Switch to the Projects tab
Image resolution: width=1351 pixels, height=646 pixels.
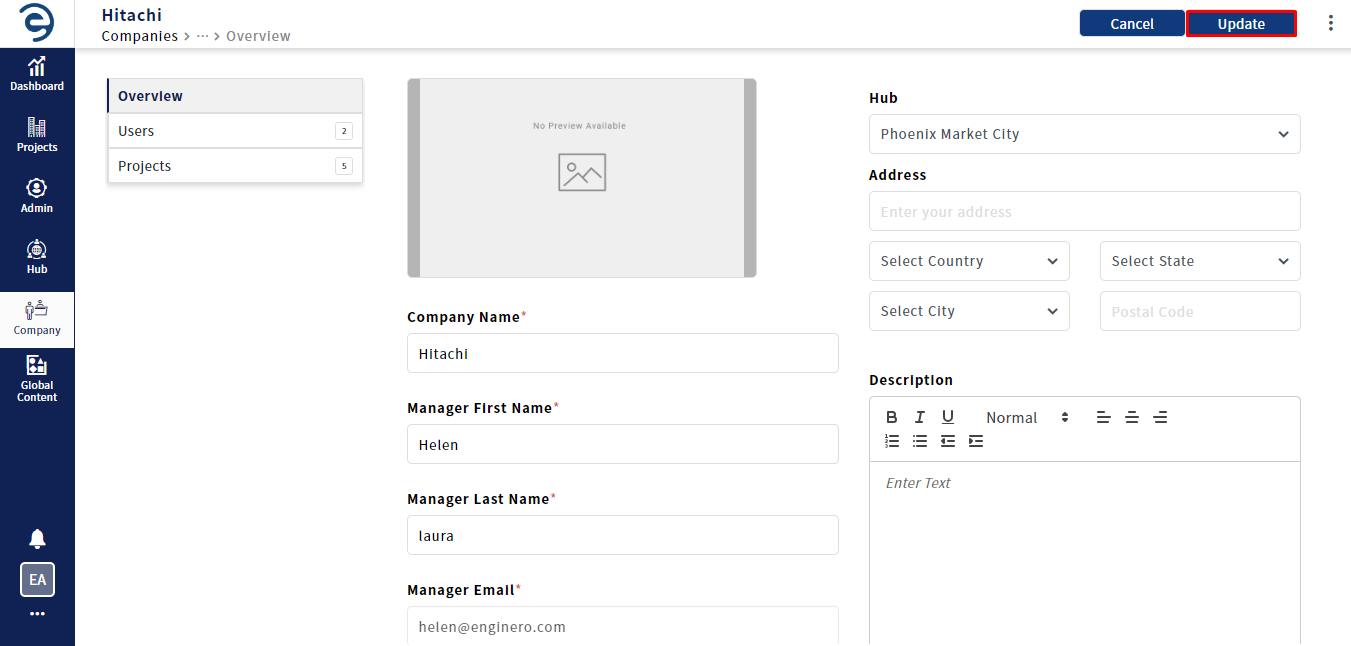(x=235, y=166)
